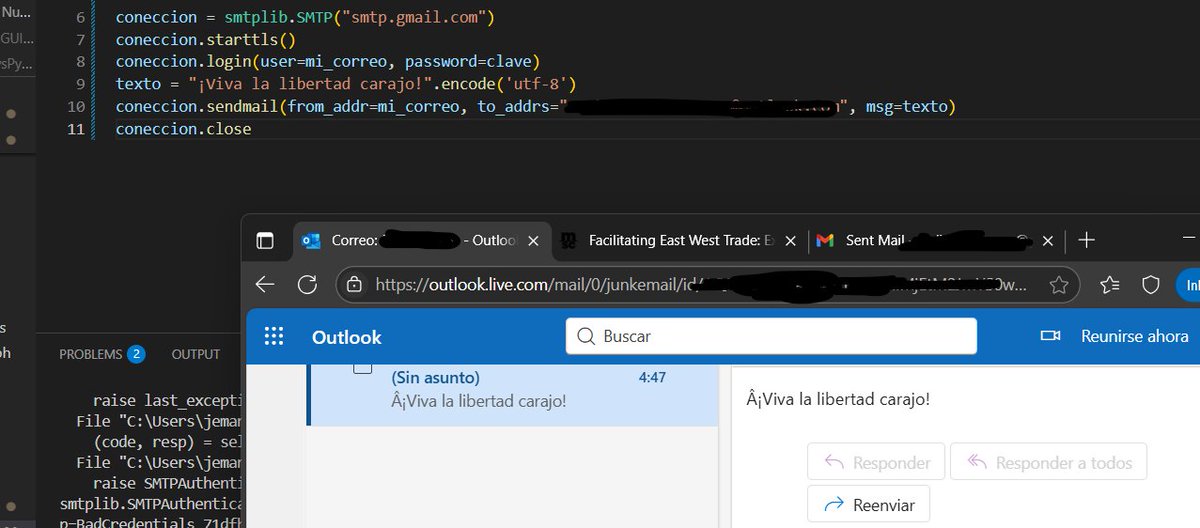The image size is (1200, 528).
Task: Tick the checkbox of the Sin asunto email
Action: [363, 368]
